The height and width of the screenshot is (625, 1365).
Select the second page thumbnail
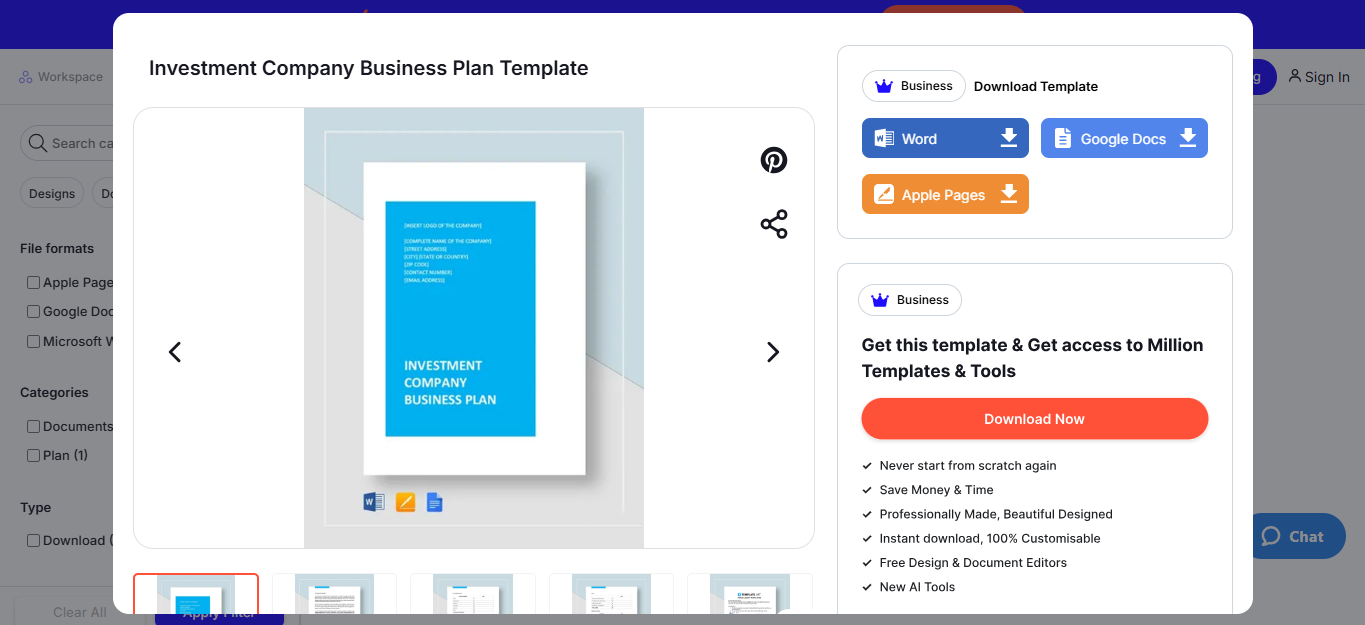(x=333, y=597)
